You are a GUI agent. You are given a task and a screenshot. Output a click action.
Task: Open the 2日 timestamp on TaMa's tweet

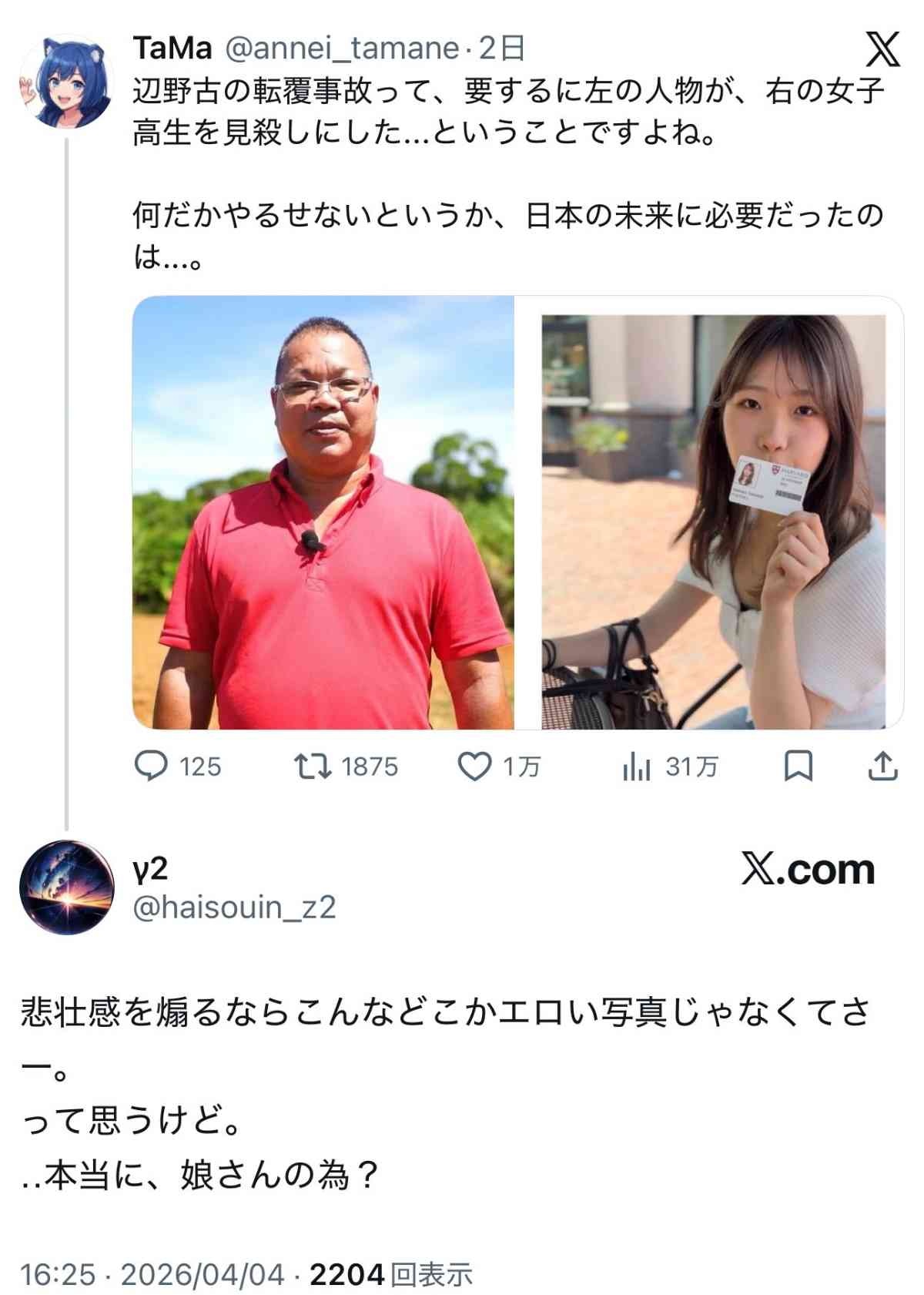pos(502,48)
